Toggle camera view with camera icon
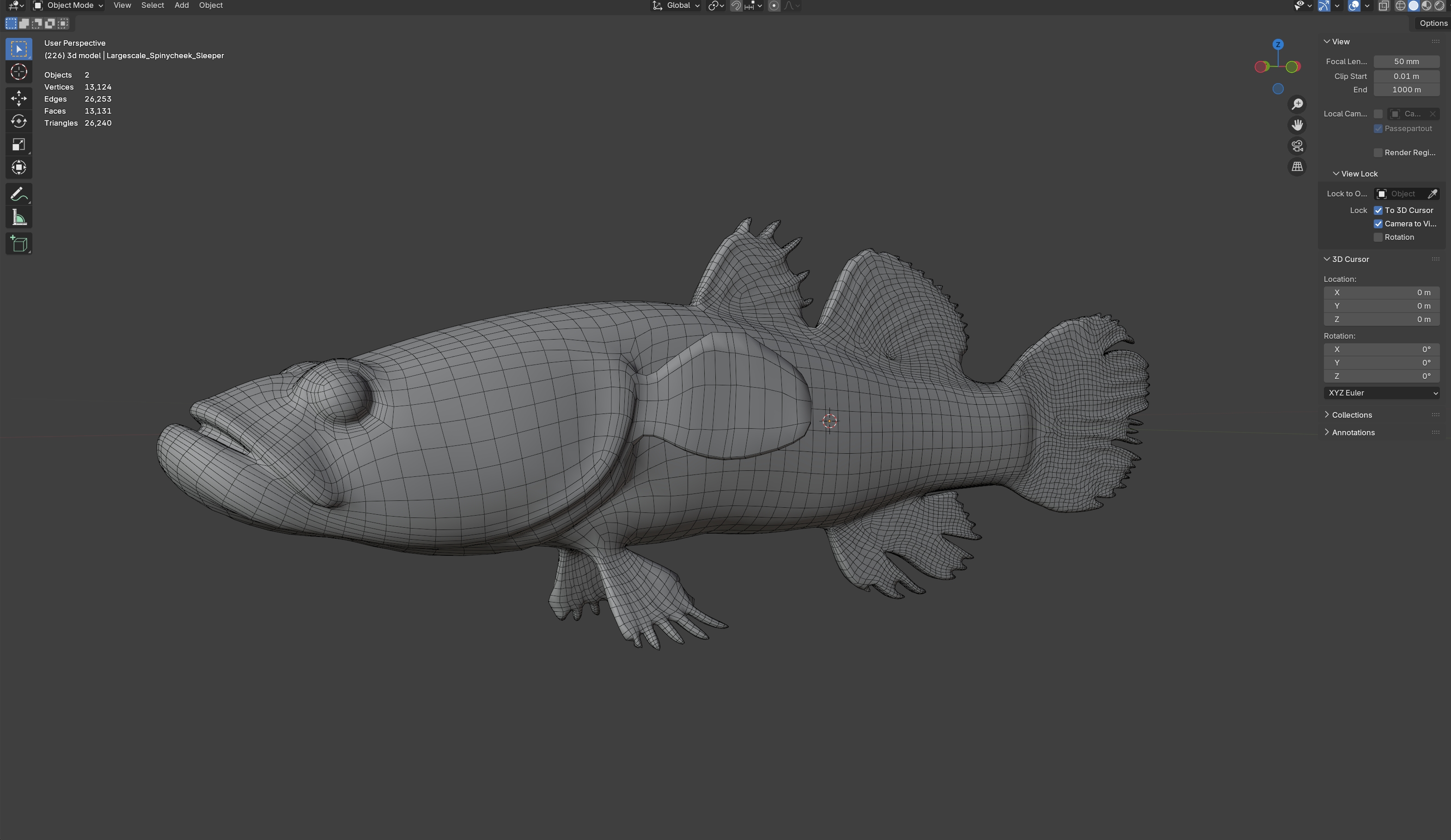1451x840 pixels. pyautogui.click(x=1297, y=146)
